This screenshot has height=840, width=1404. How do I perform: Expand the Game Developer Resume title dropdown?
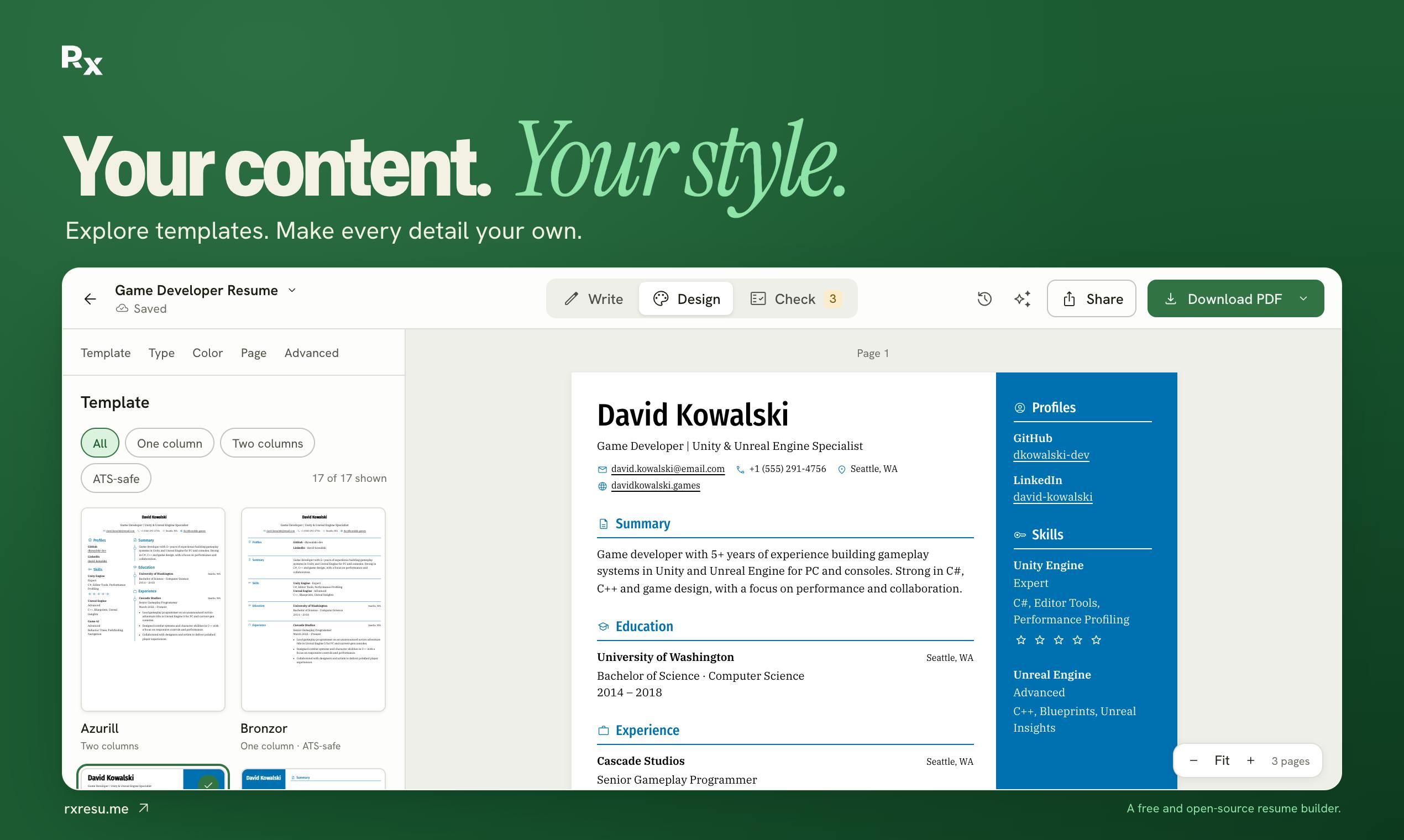click(x=292, y=290)
